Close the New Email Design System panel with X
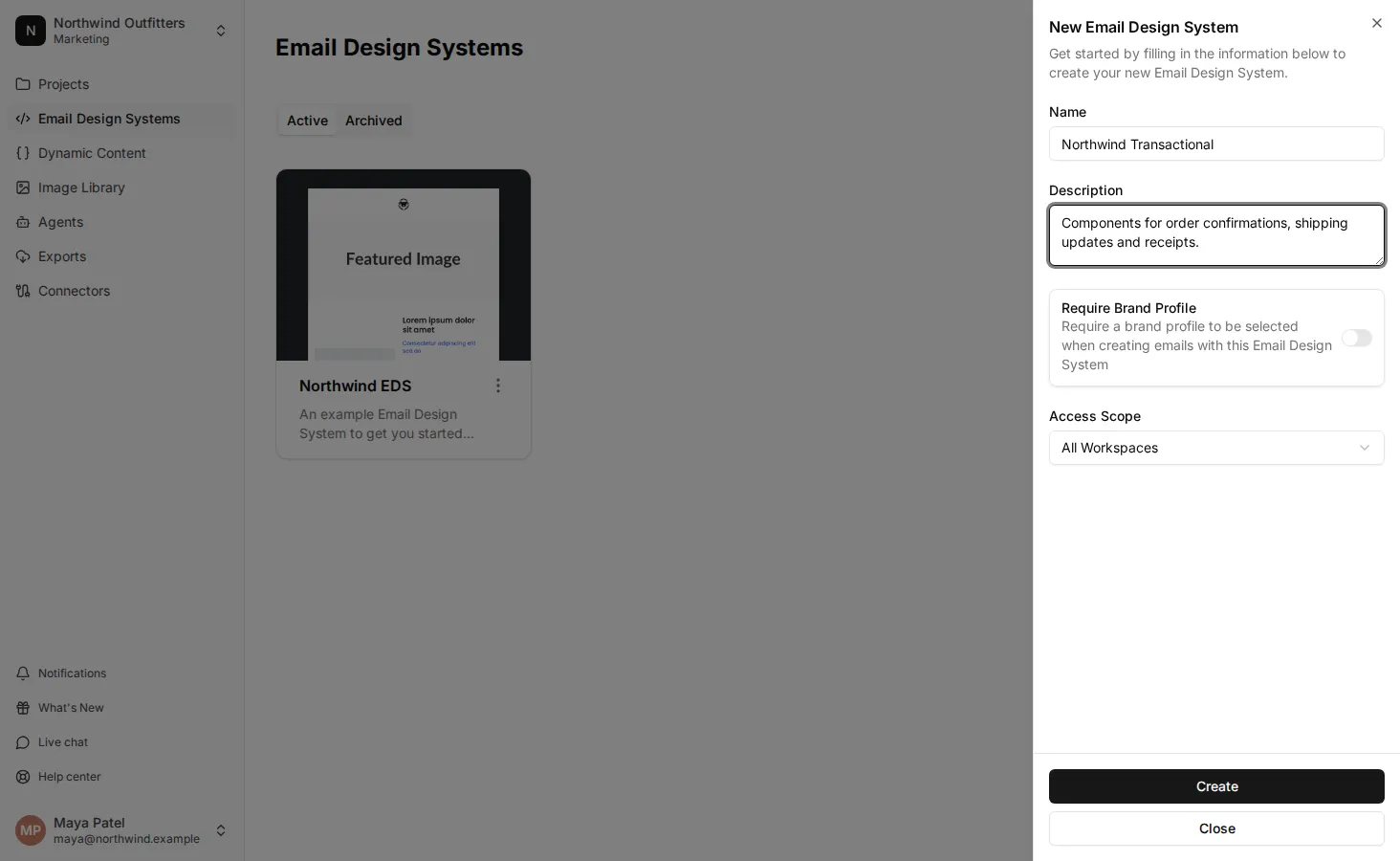Viewport: 1400px width, 861px height. tap(1377, 23)
